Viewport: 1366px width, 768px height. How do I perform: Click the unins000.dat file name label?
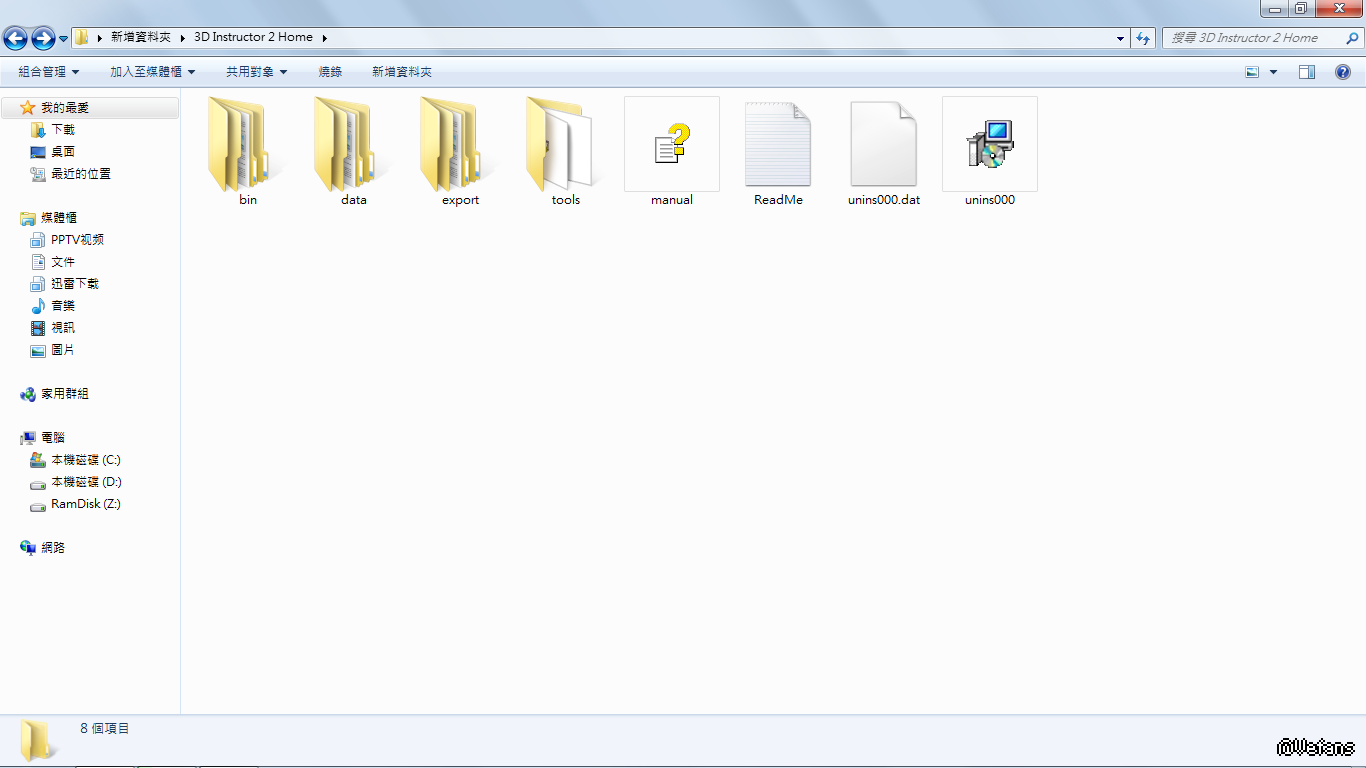[884, 200]
